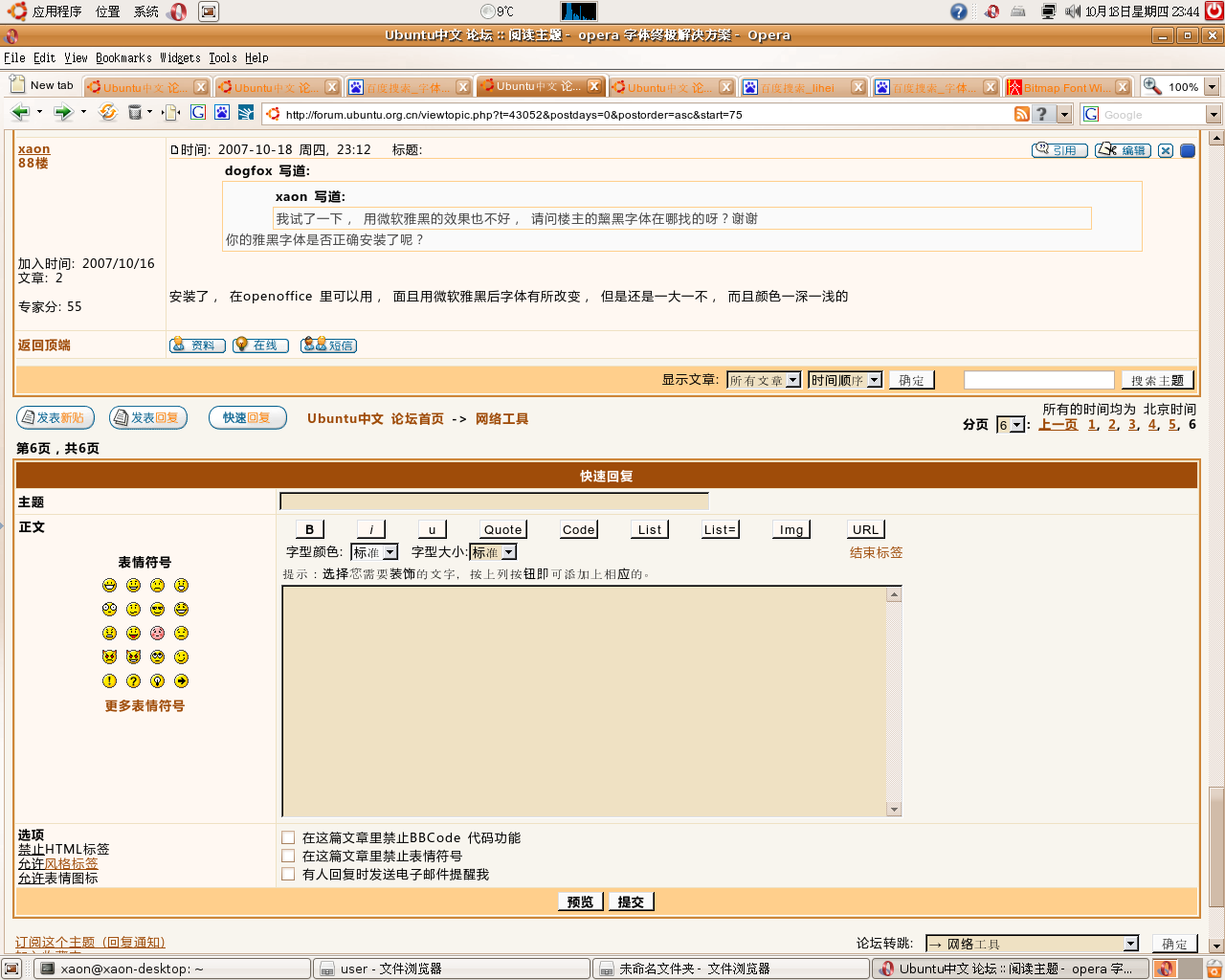Reload the page with the orange refresh icon
This screenshot has width=1225, height=980.
tap(108, 113)
